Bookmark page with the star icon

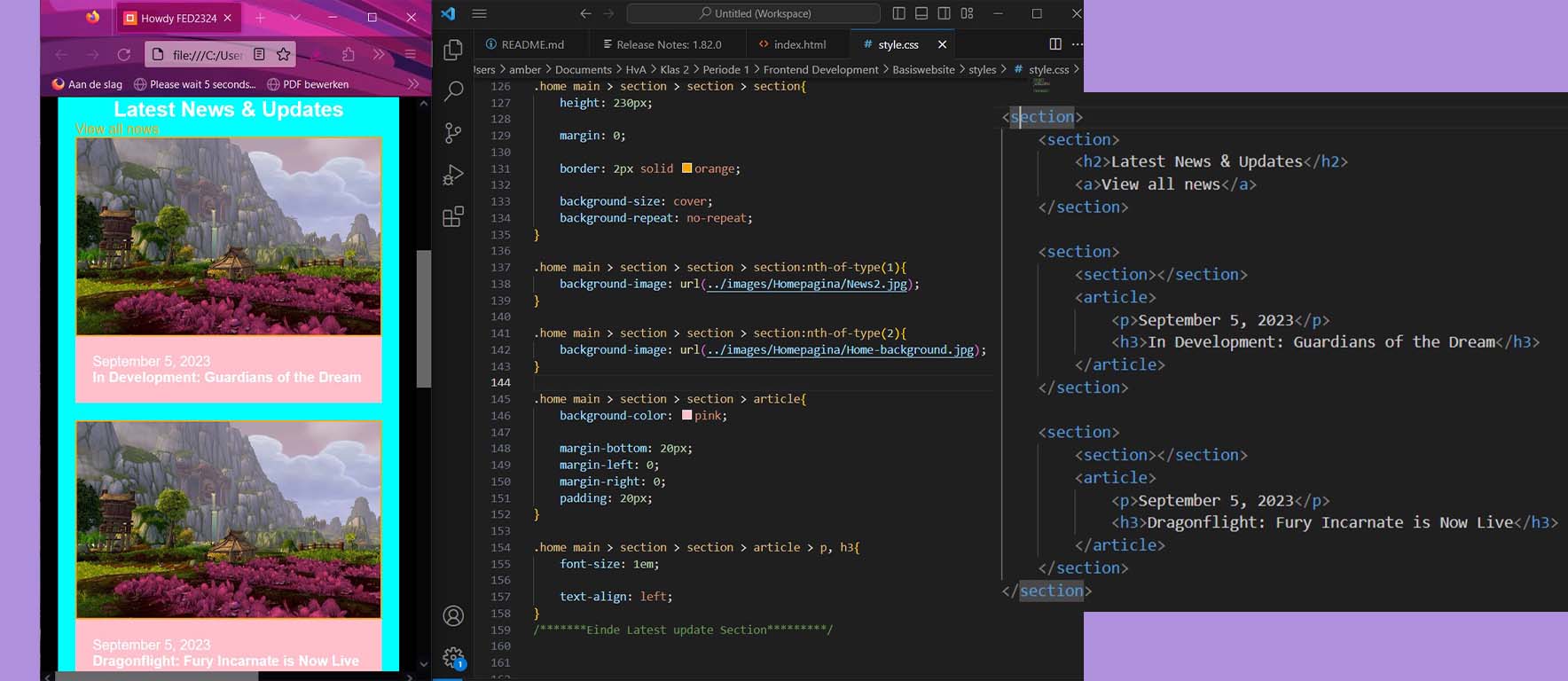pyautogui.click(x=283, y=55)
